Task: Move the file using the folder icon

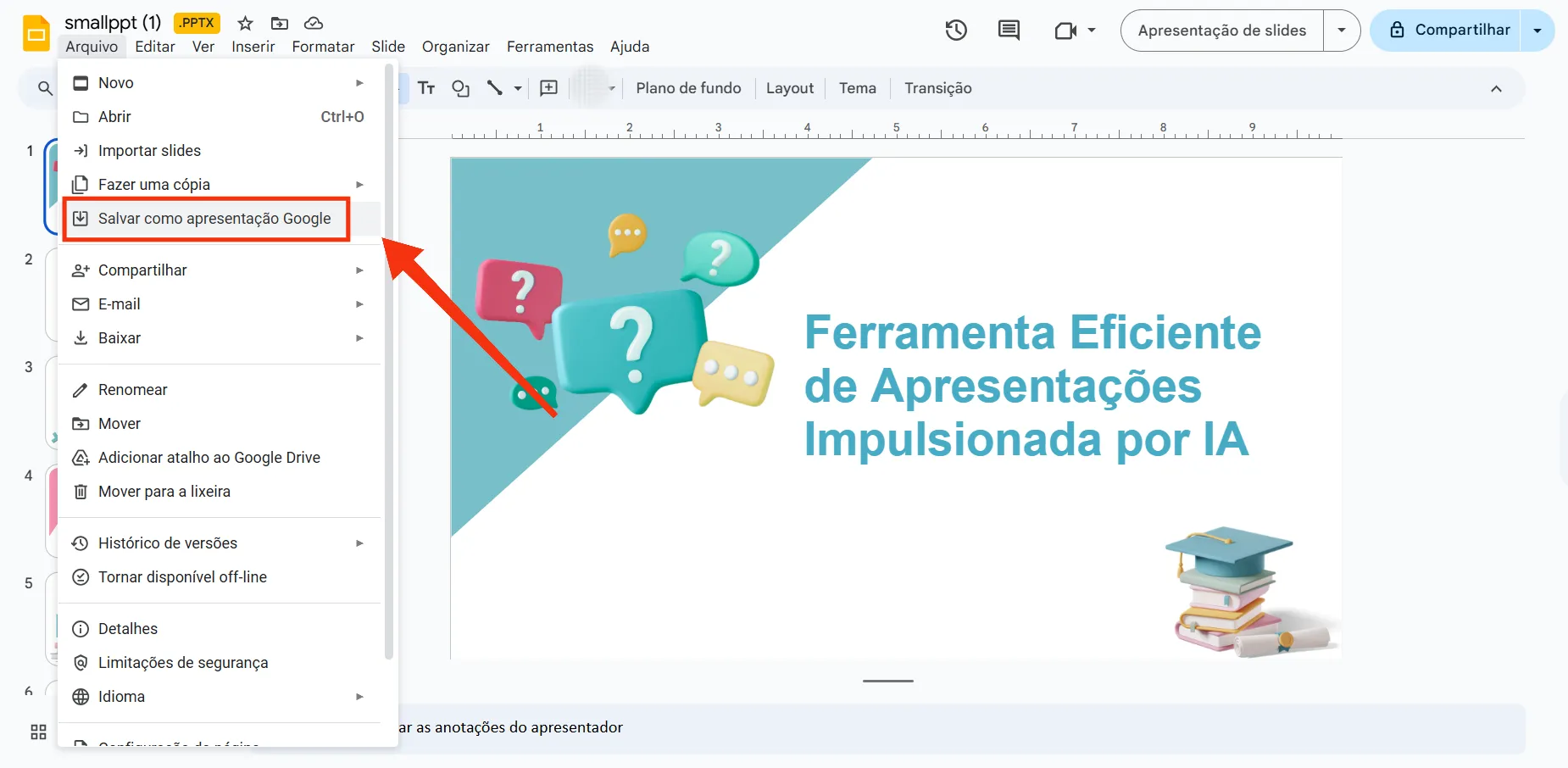Action: pyautogui.click(x=281, y=23)
